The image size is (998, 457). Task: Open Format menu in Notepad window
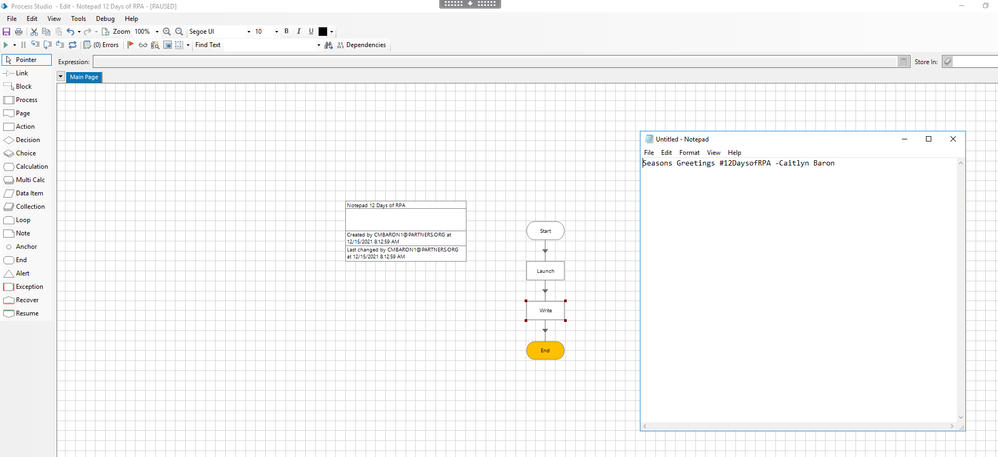pos(689,153)
